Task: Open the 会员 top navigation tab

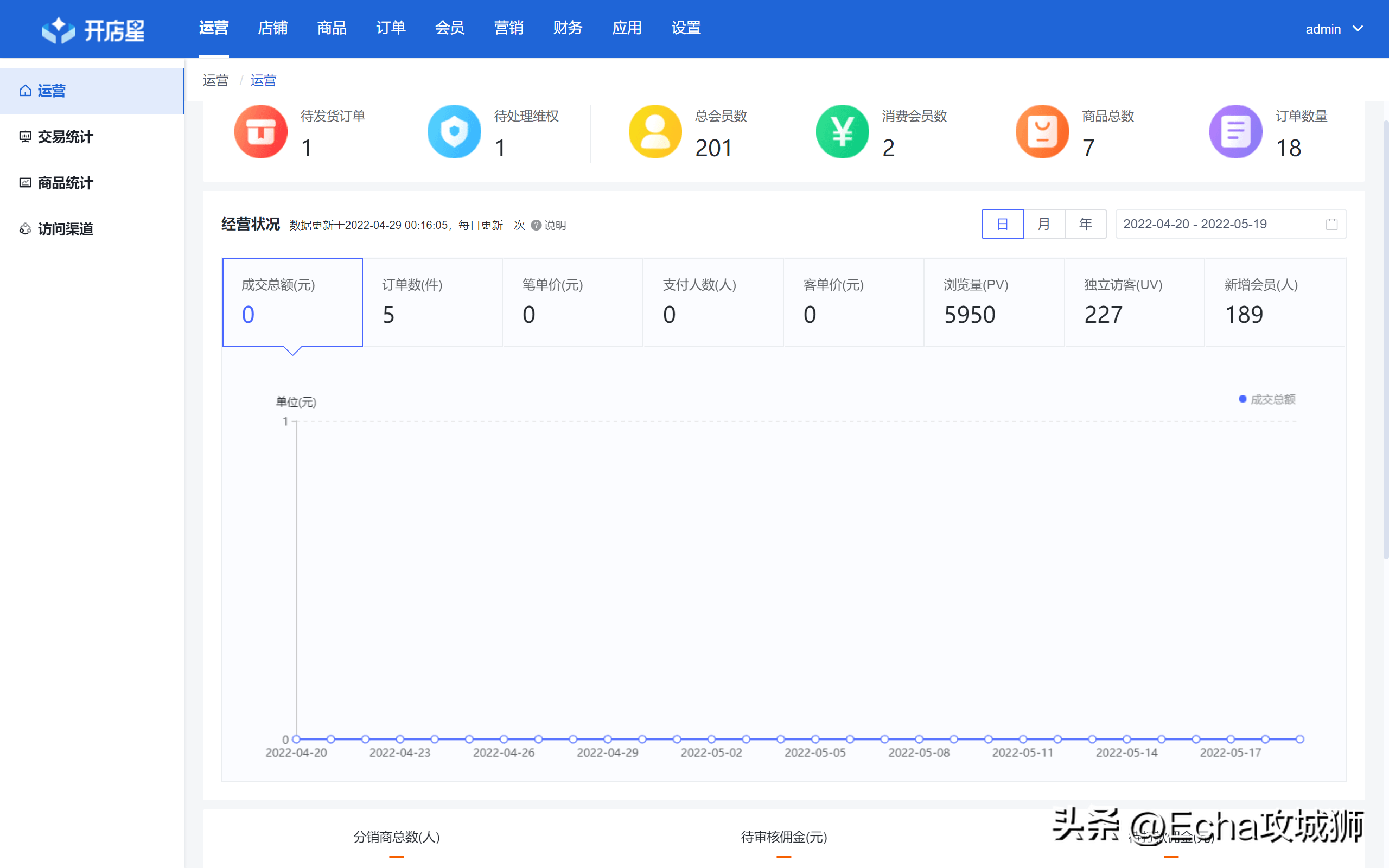Action: 449,28
